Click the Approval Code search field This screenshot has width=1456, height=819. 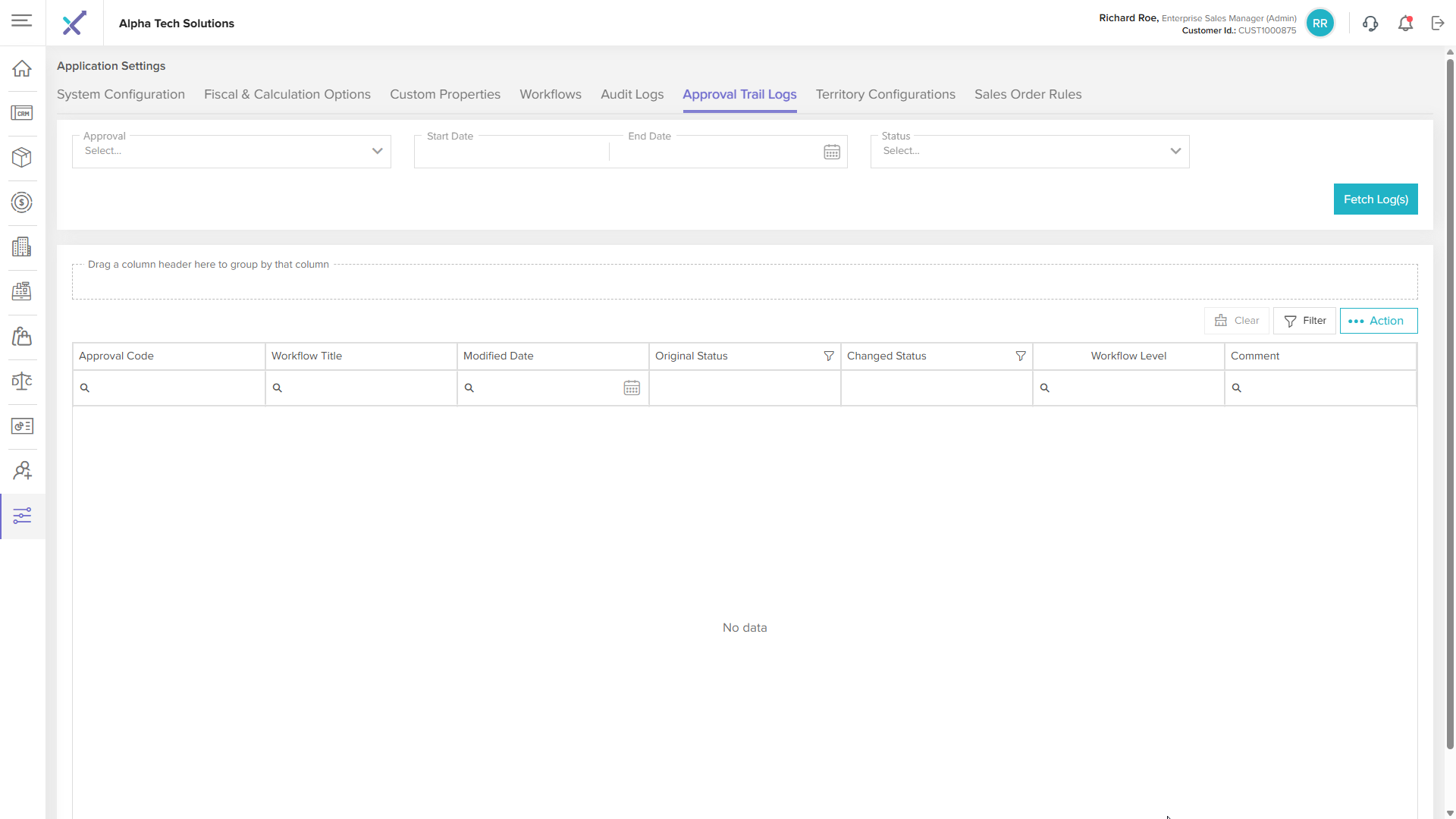tap(174, 388)
